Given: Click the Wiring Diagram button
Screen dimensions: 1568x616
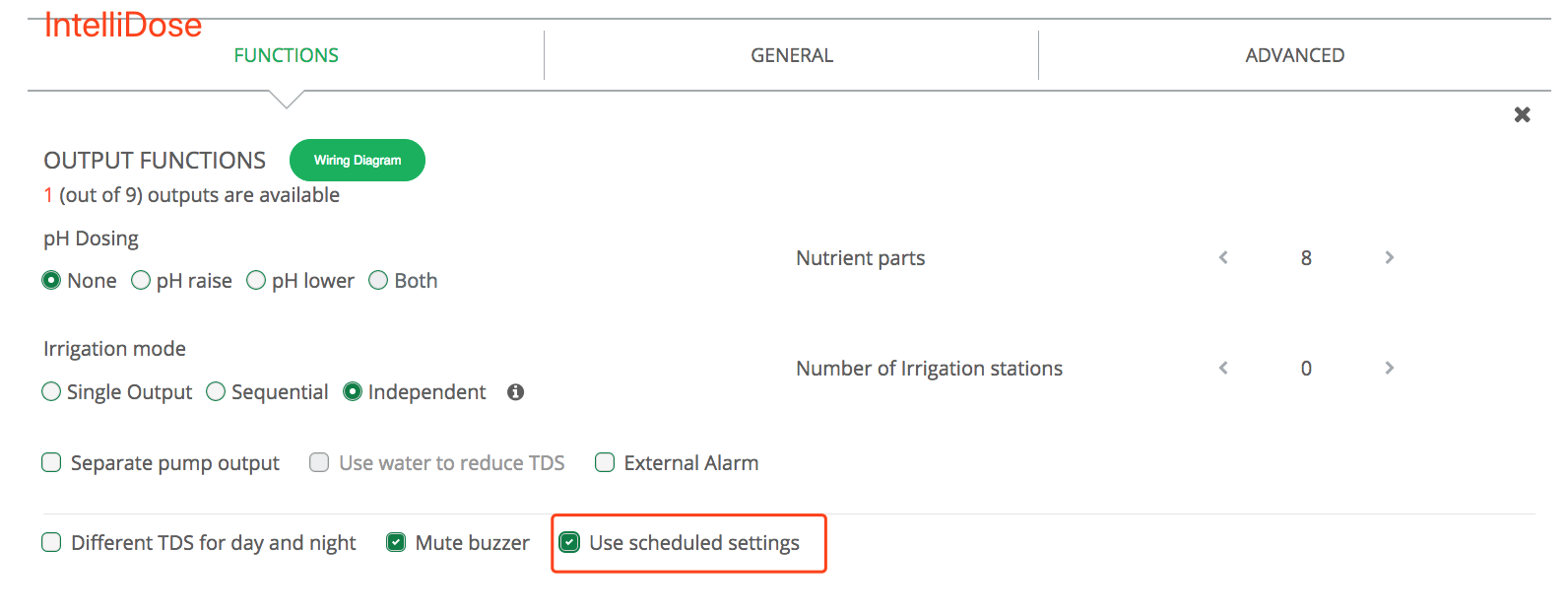Looking at the screenshot, I should pyautogui.click(x=357, y=160).
